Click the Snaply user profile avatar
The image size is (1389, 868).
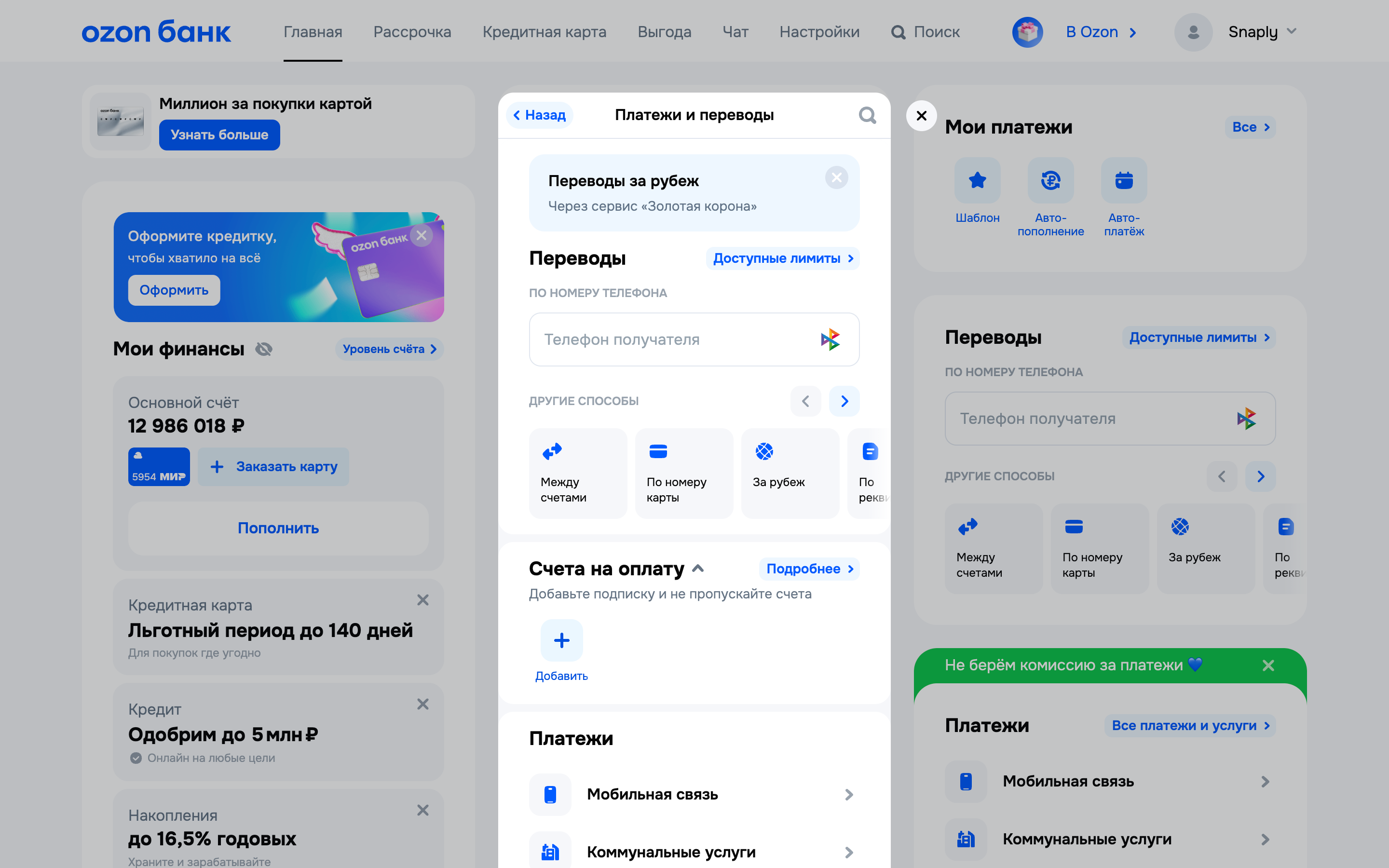pos(1193,32)
